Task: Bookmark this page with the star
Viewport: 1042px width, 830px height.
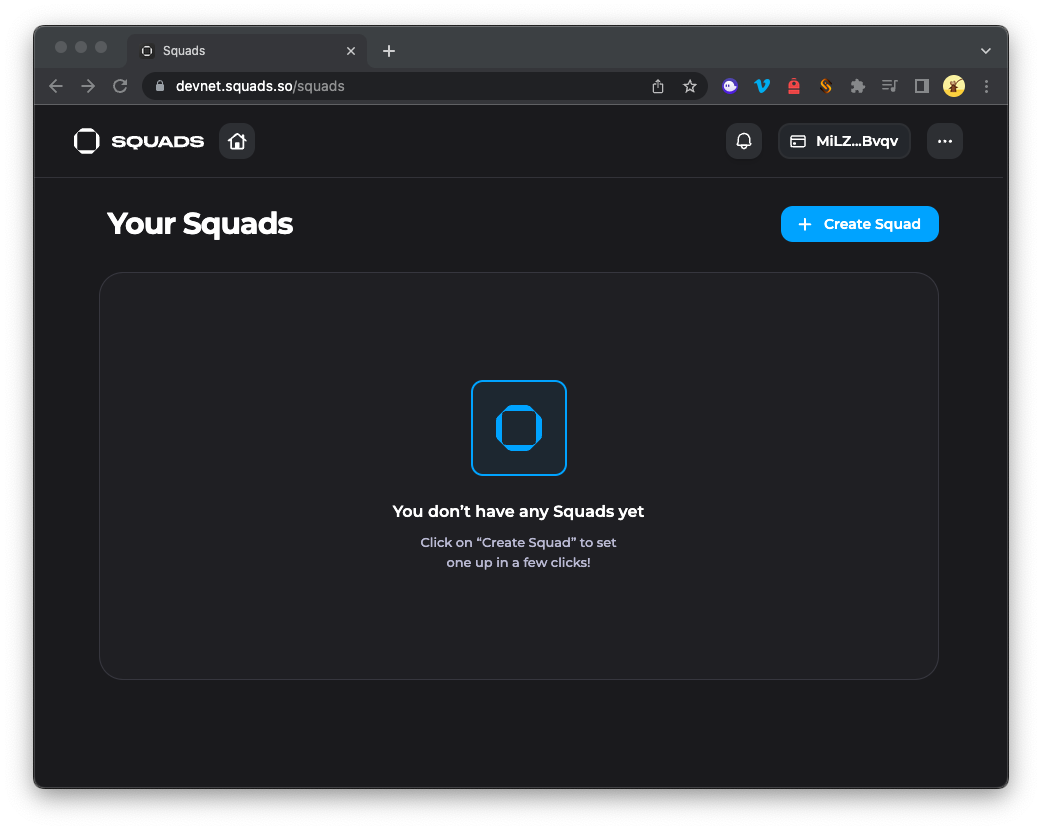Action: (690, 86)
